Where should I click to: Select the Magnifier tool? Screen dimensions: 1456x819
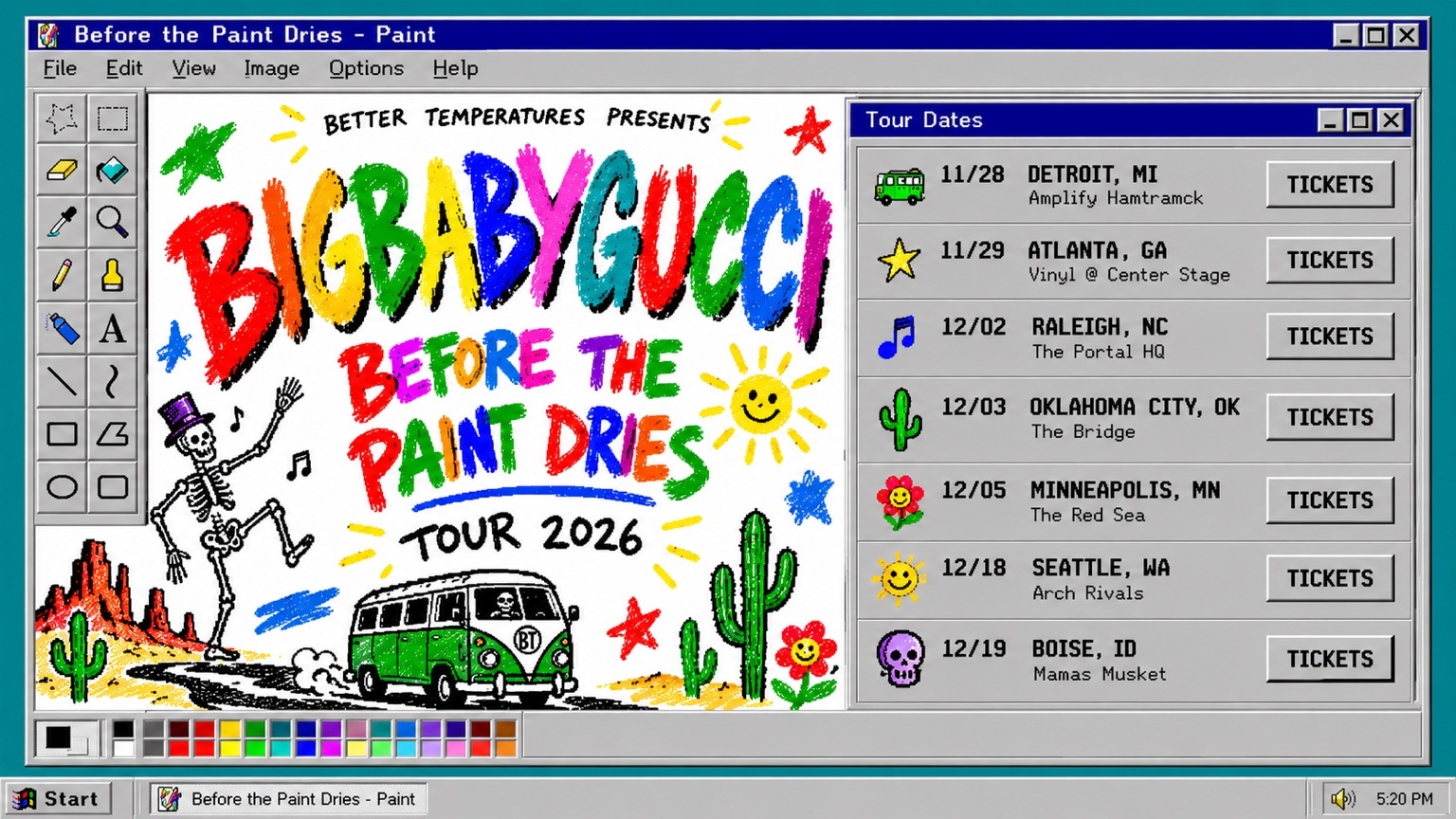[112, 223]
